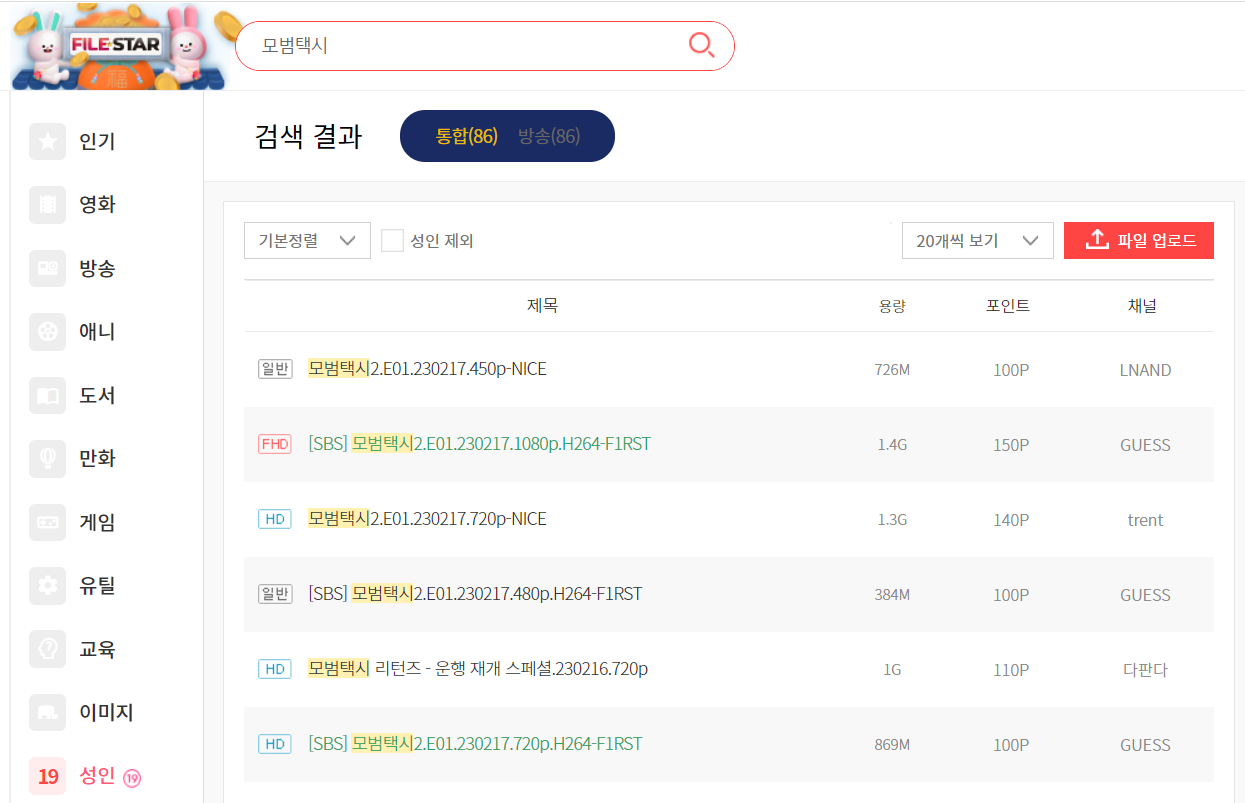
Task: Select 성인 category label
Action: [x=97, y=776]
